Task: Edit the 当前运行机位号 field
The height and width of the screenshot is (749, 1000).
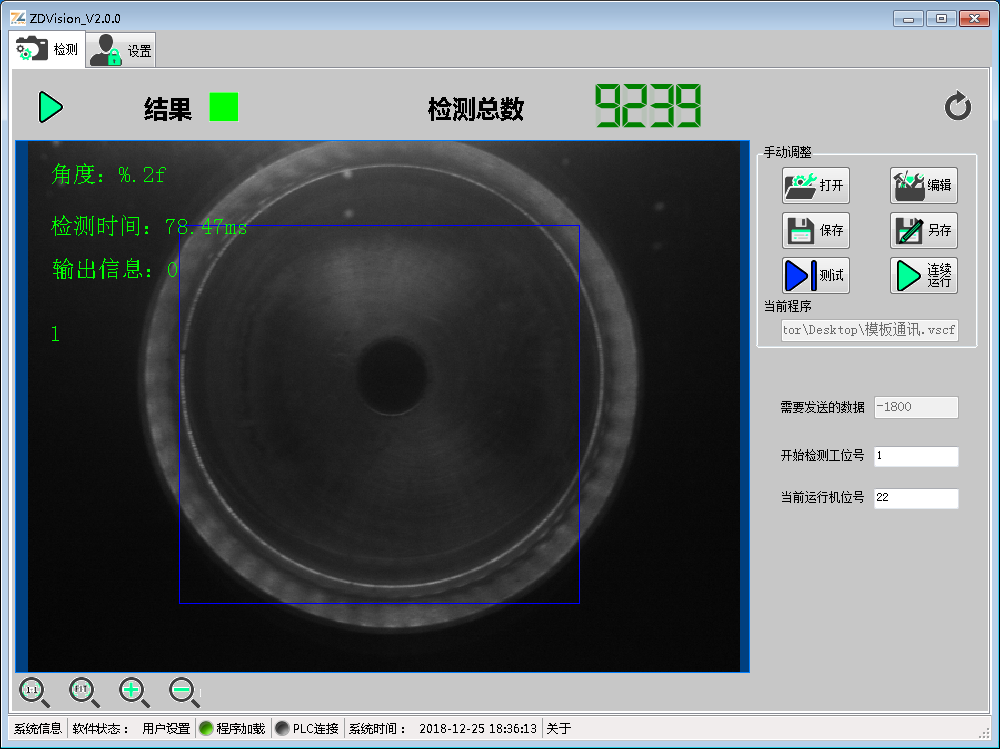Action: 916,498
